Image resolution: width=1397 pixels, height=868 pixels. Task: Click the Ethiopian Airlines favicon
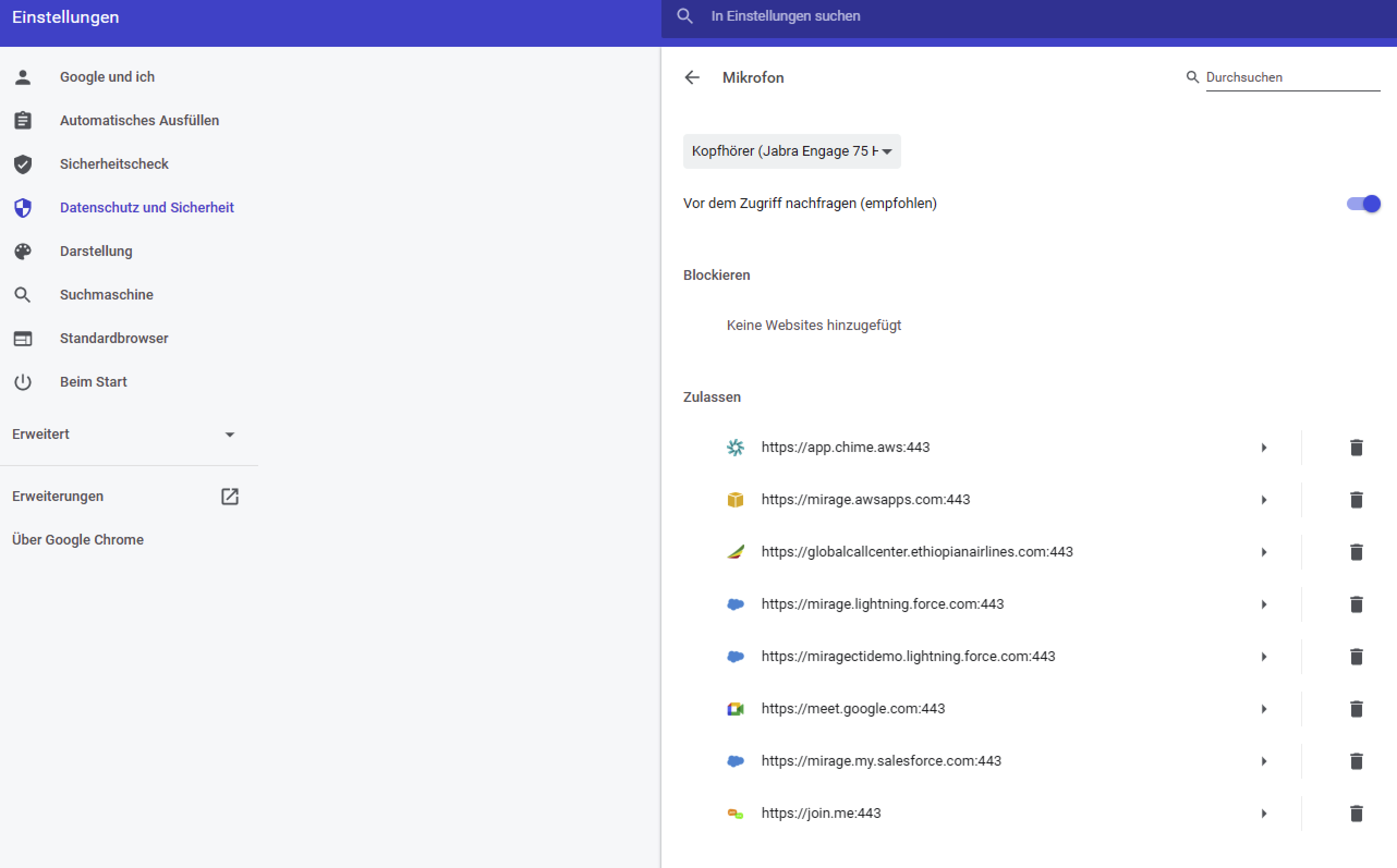coord(735,552)
